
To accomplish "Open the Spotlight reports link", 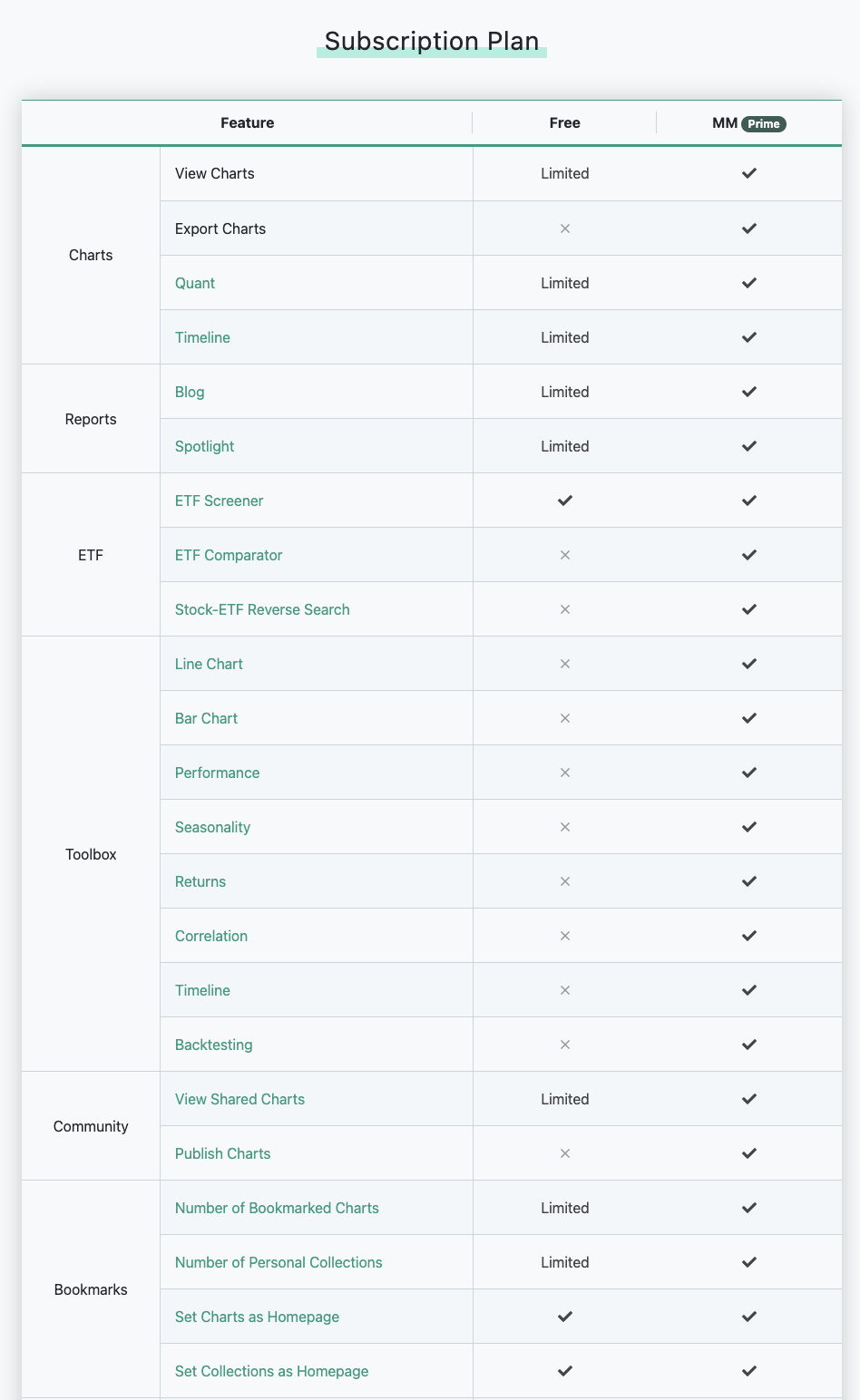I will 204,445.
